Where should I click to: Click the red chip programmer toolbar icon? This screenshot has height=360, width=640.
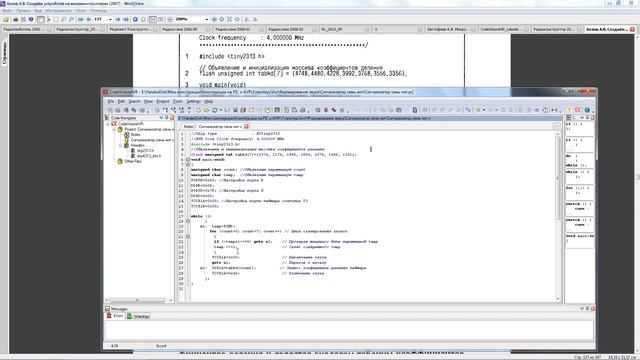(326, 110)
